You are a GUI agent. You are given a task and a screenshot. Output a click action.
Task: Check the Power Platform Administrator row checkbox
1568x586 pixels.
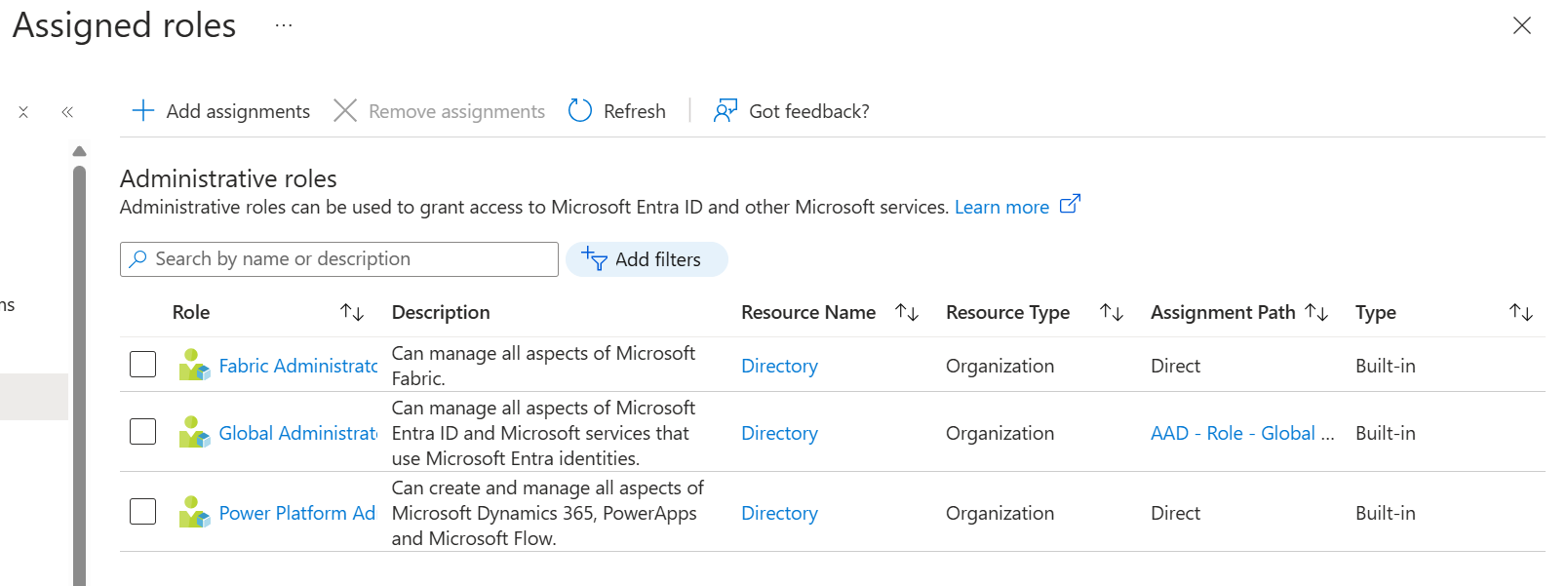pos(143,512)
